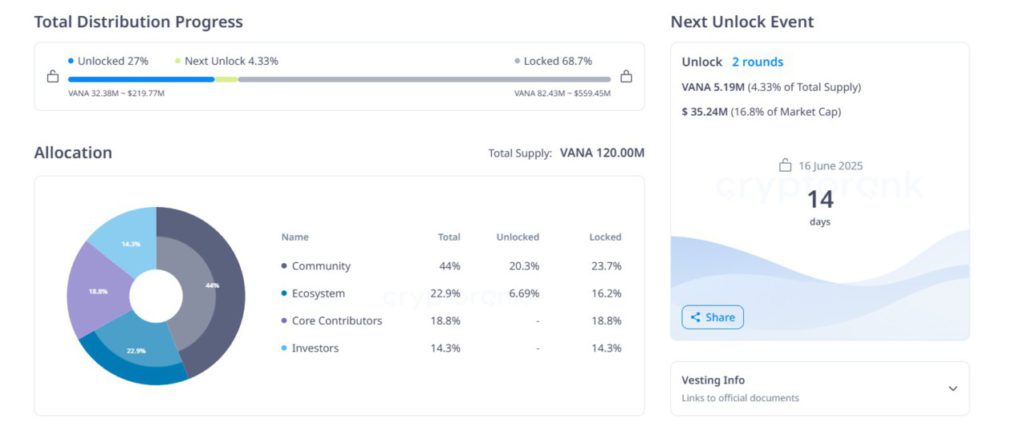Open the 2 rounds unlock link
1024x434 pixels.
point(757,62)
